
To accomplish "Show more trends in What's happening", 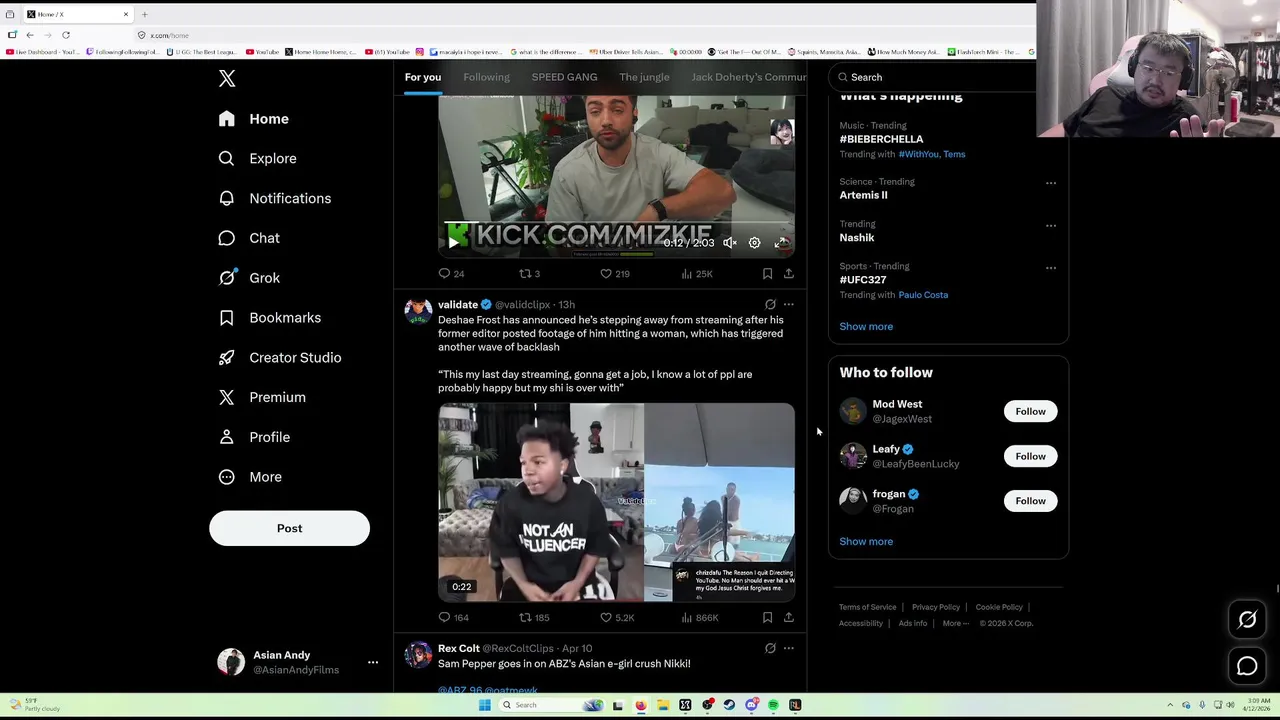I will 866,326.
